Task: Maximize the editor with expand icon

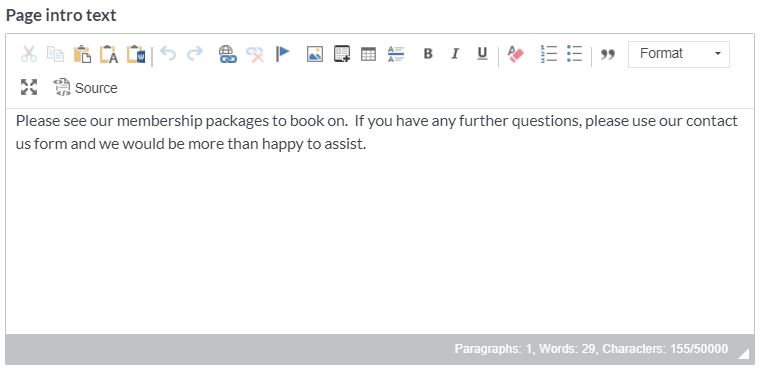Action: [x=29, y=87]
